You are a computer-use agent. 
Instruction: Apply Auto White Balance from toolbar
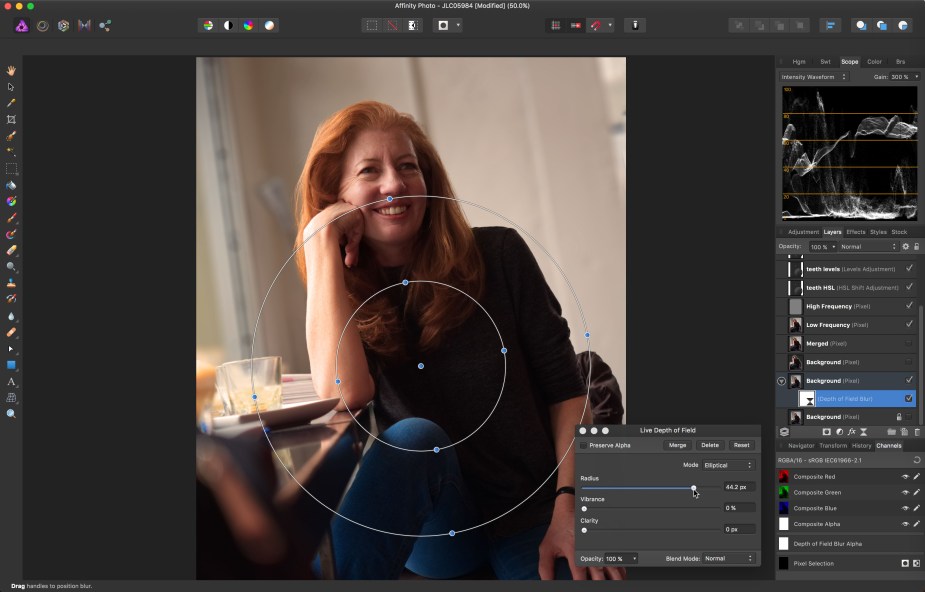[x=269, y=25]
